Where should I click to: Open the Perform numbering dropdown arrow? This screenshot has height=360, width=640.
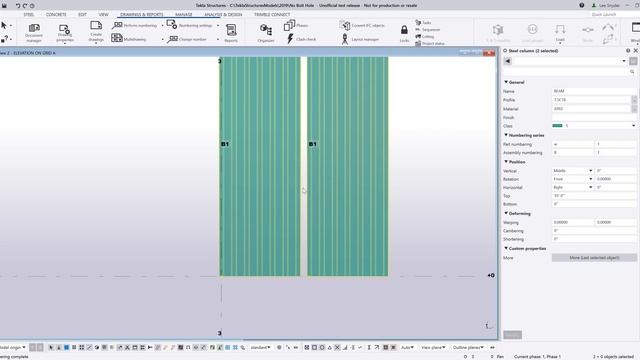[162, 25]
